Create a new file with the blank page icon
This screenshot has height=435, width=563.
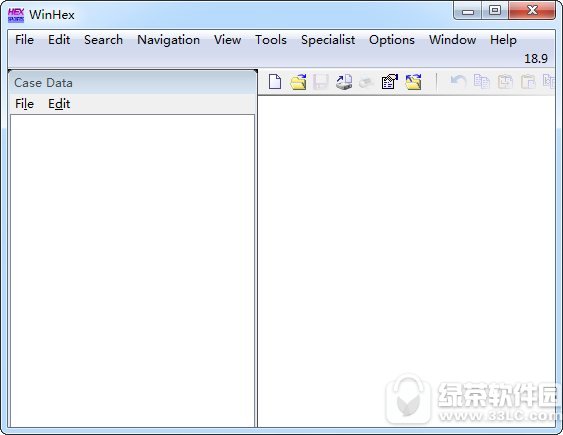pyautogui.click(x=275, y=81)
